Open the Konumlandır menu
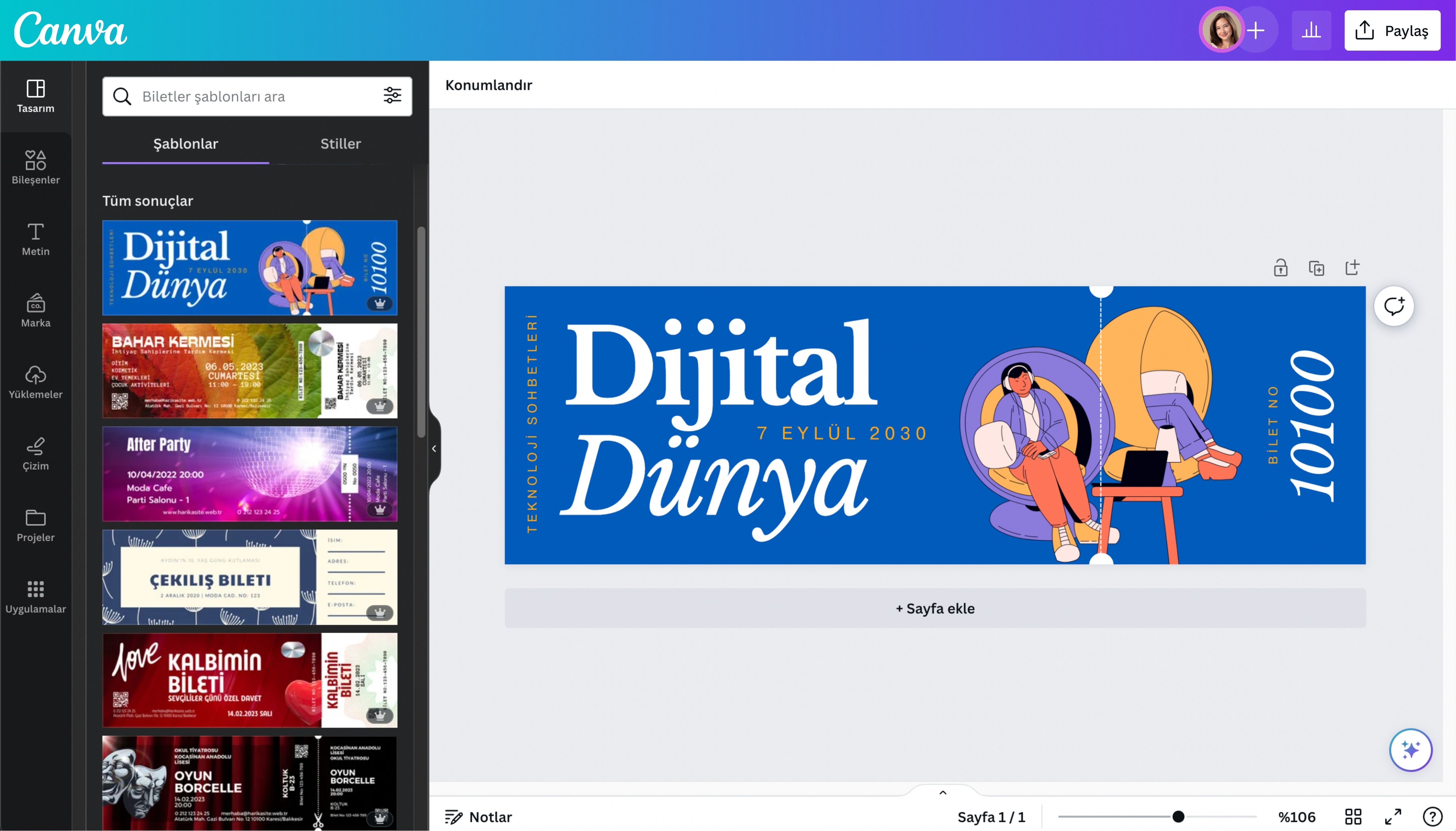 [x=488, y=85]
